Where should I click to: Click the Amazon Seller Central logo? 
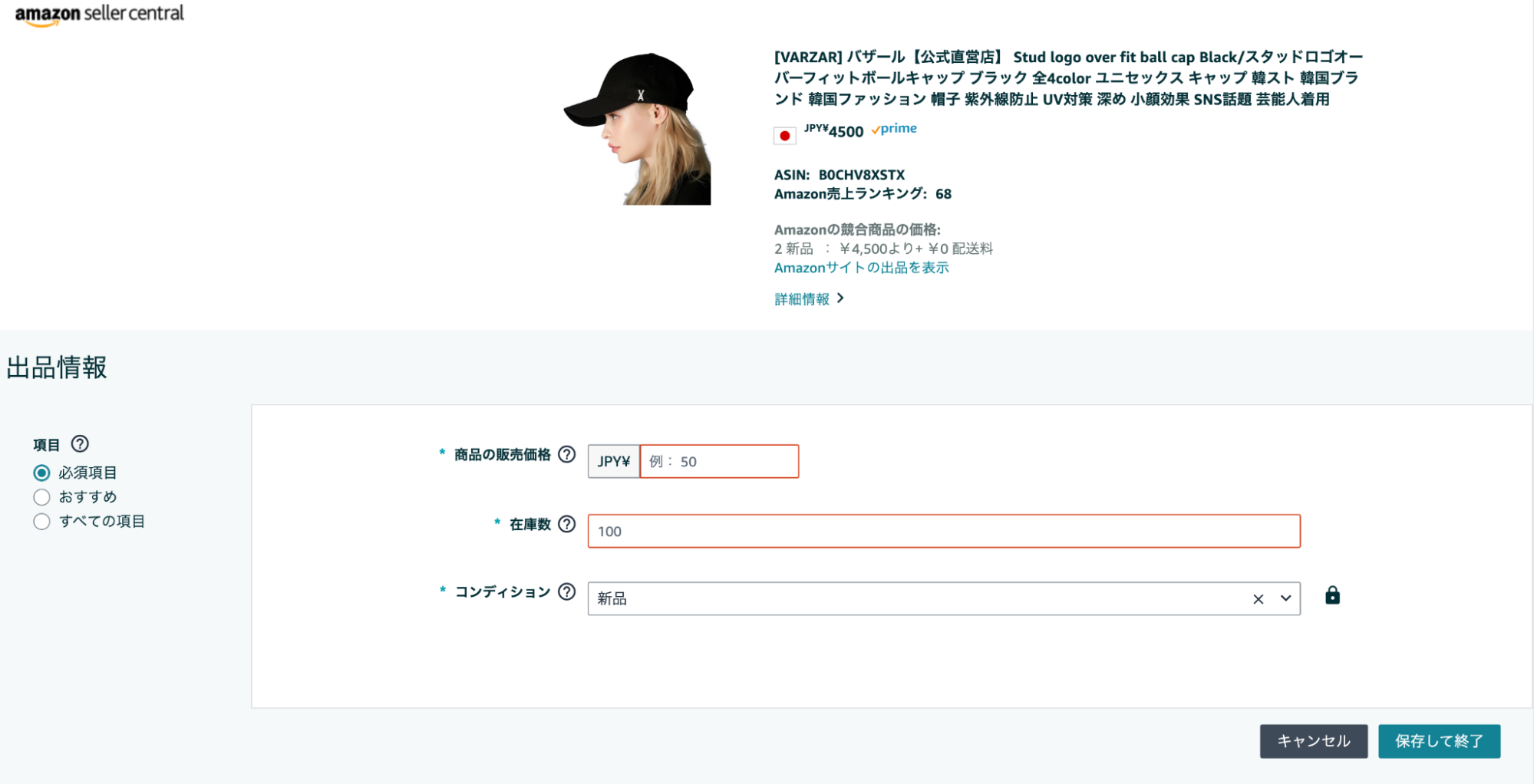100,12
